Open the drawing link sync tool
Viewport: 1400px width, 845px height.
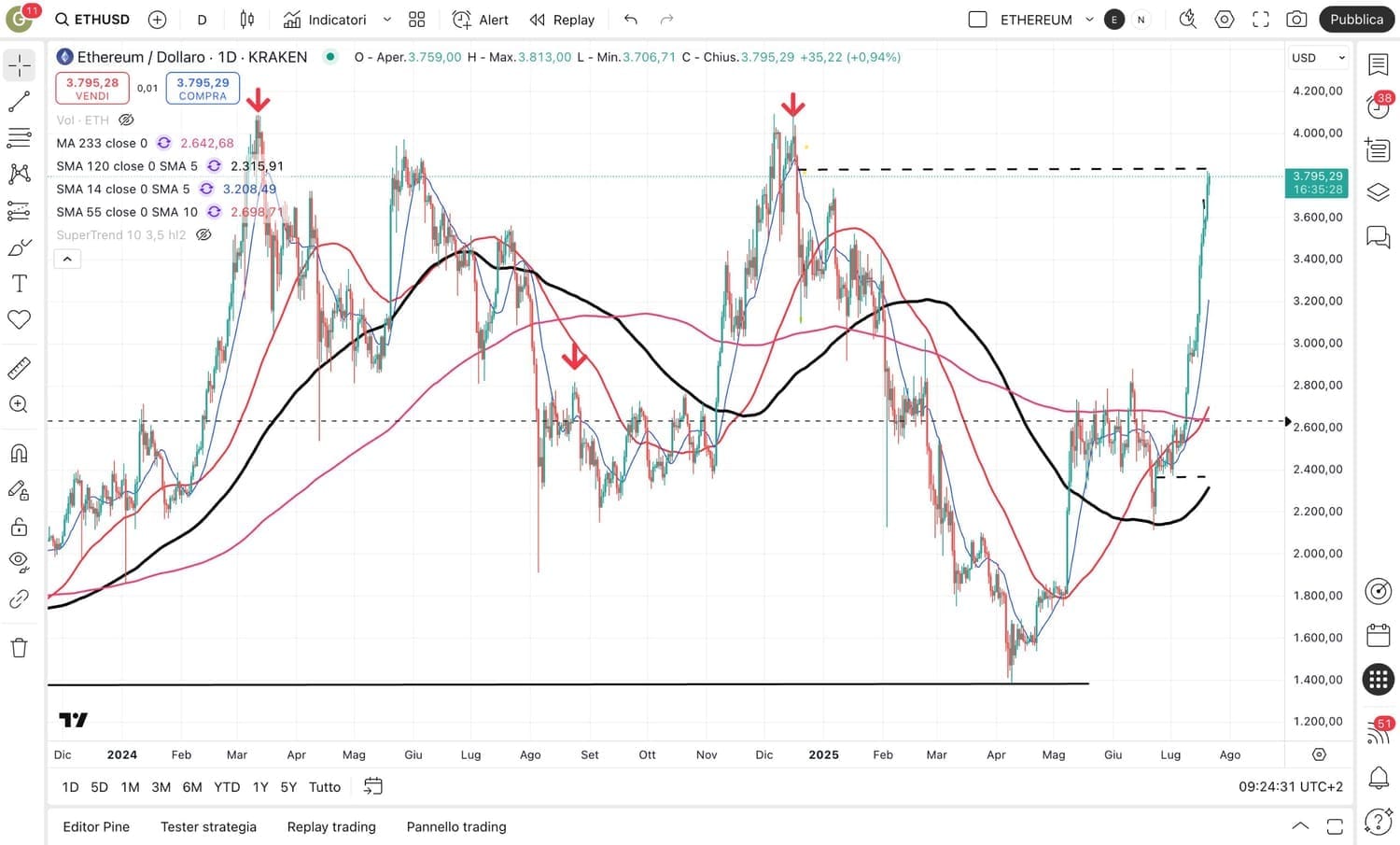tap(20, 599)
